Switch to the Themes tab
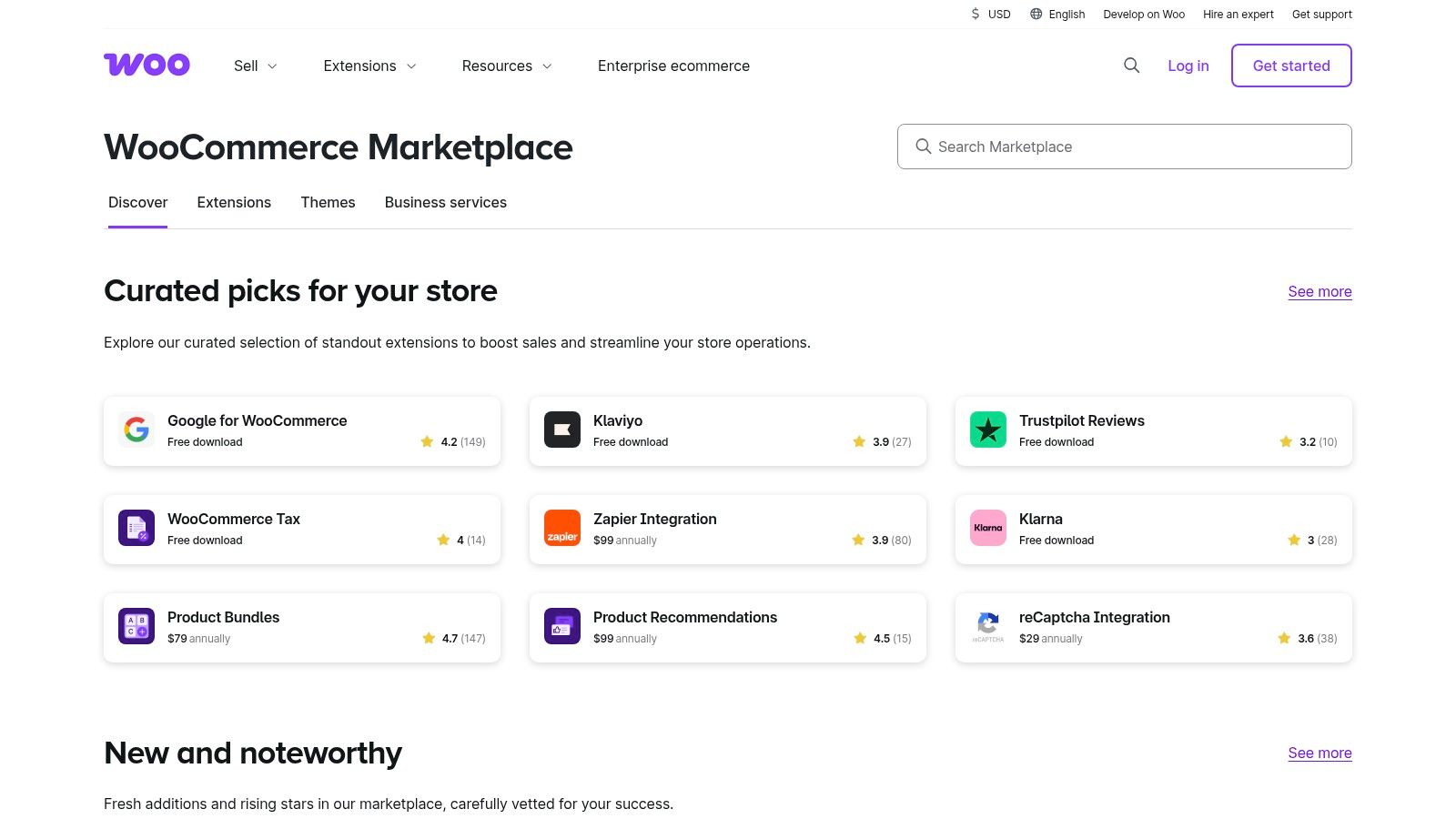The width and height of the screenshot is (1456, 819). point(328,202)
